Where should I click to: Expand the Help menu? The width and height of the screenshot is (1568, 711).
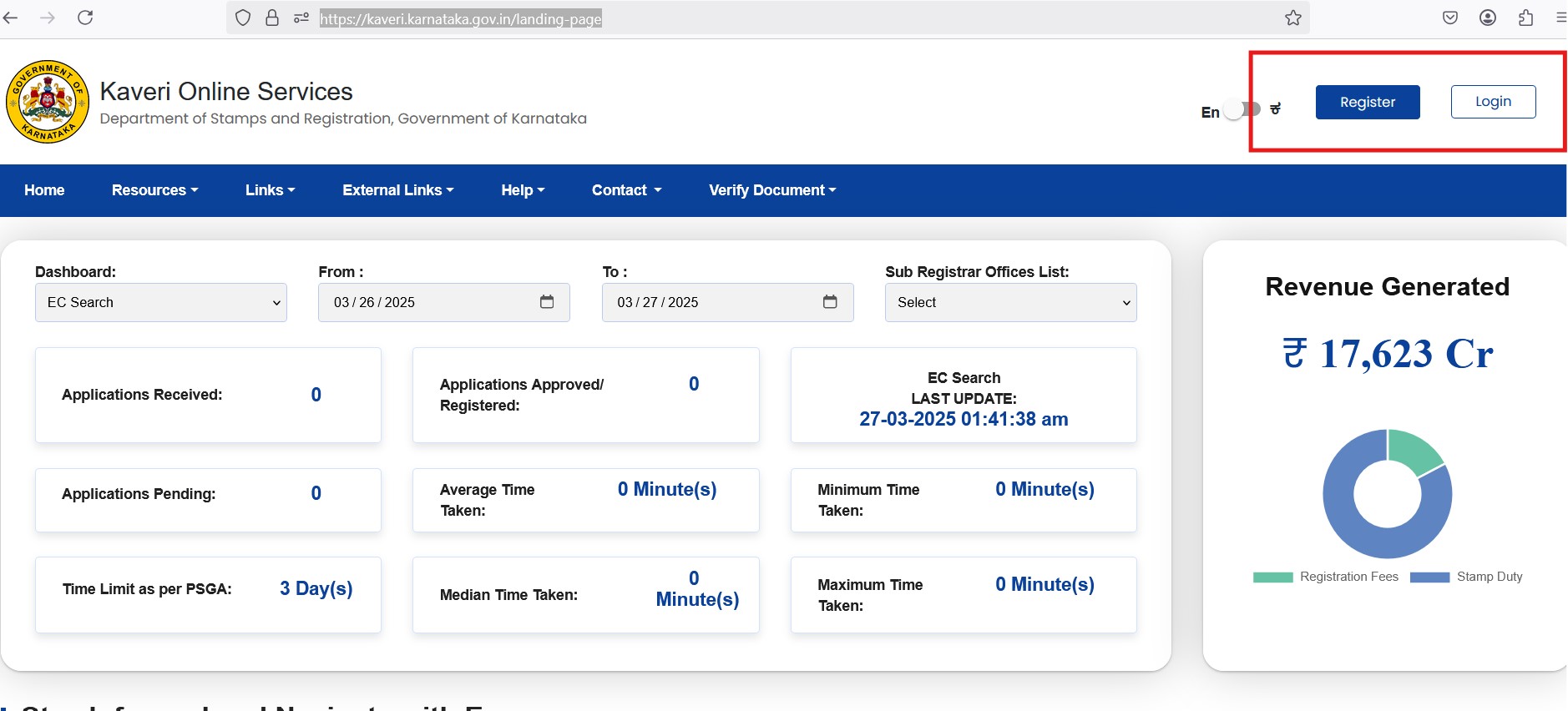click(x=523, y=190)
